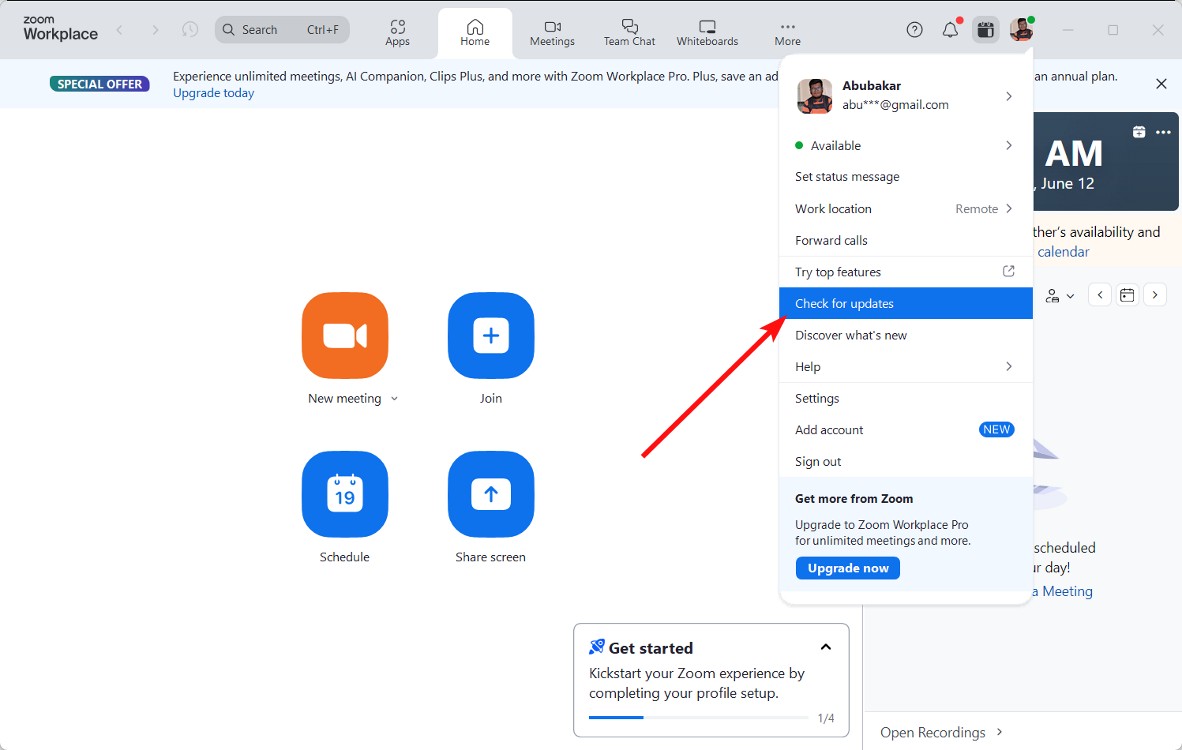
Task: Dismiss the special offer banner
Action: coord(1161,84)
